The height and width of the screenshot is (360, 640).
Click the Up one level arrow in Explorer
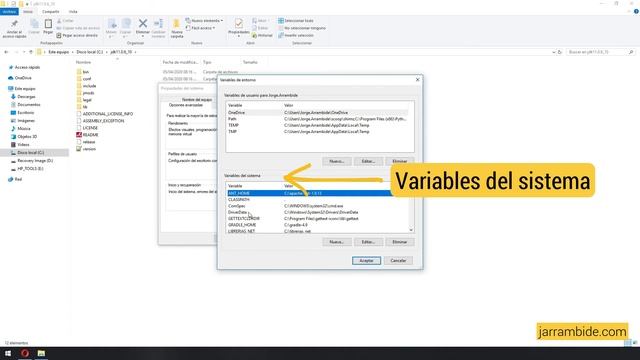coord(31,52)
